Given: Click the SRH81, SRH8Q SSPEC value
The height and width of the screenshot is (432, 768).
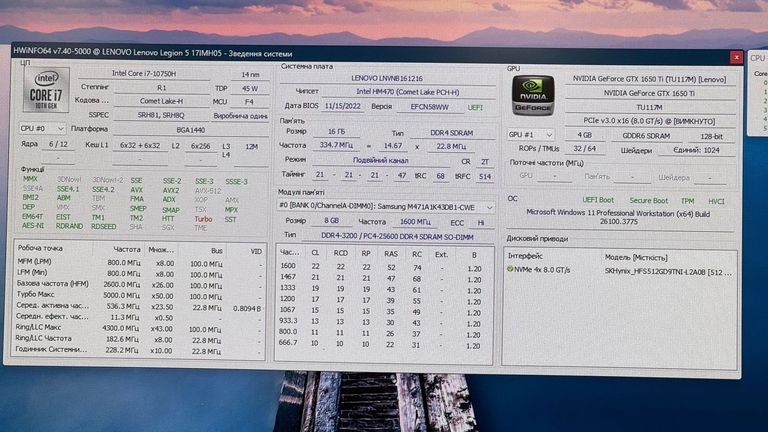Looking at the screenshot, I should click(x=161, y=116).
